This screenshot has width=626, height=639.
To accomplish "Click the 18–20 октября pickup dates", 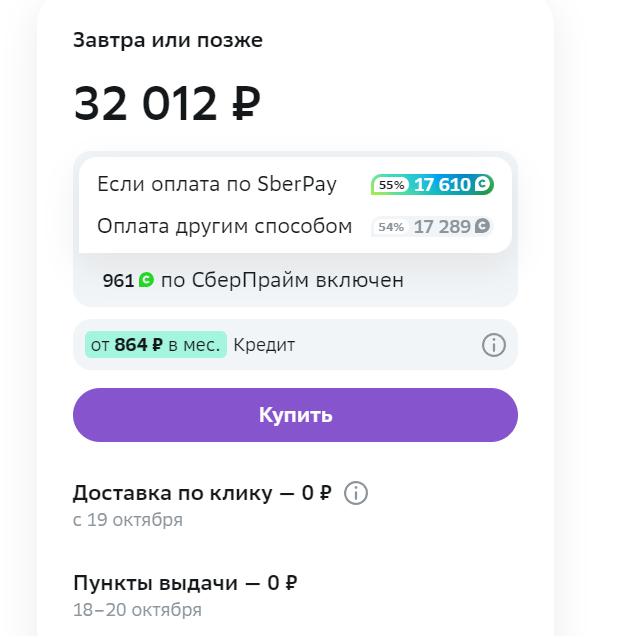I will tap(137, 610).
